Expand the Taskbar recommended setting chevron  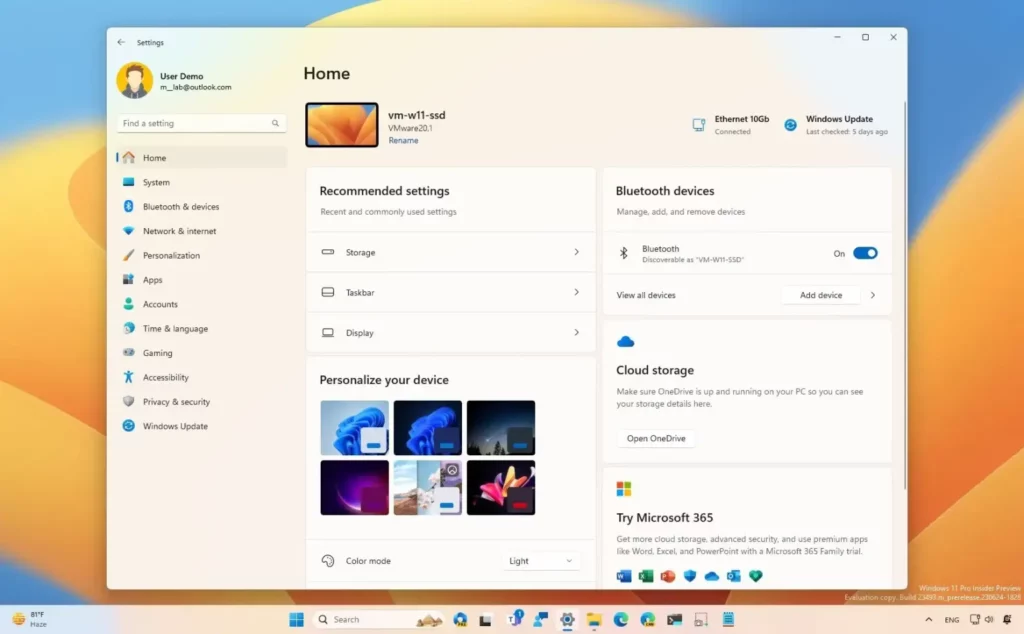tap(576, 292)
